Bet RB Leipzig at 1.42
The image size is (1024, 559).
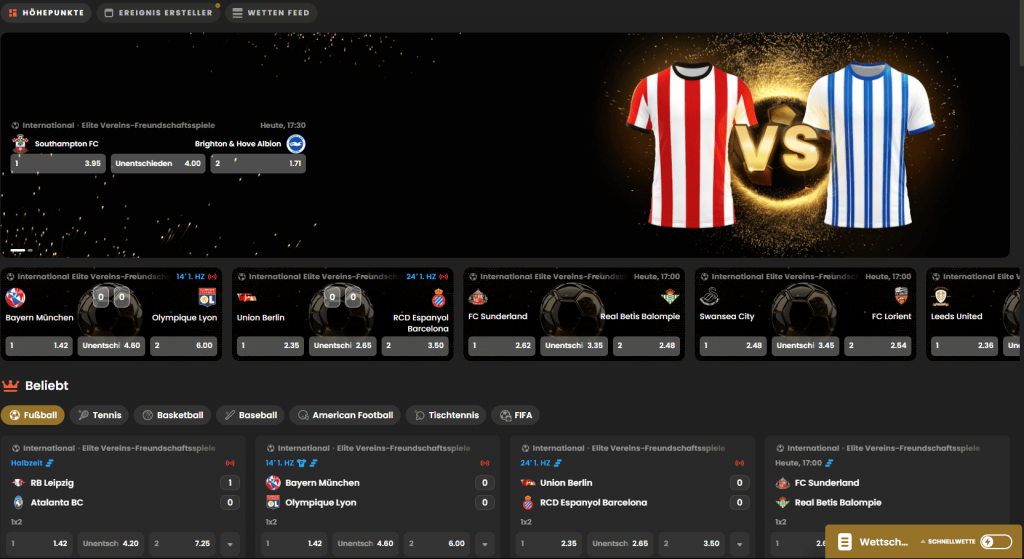40,543
